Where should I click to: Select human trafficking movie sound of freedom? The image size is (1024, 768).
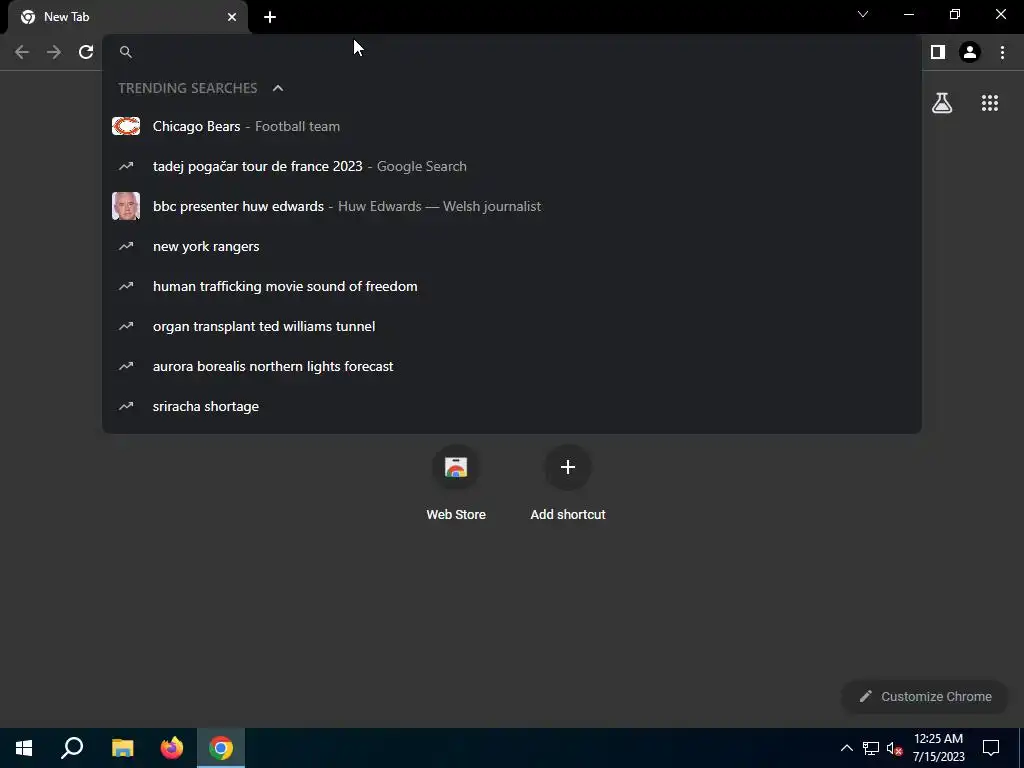coord(511,286)
